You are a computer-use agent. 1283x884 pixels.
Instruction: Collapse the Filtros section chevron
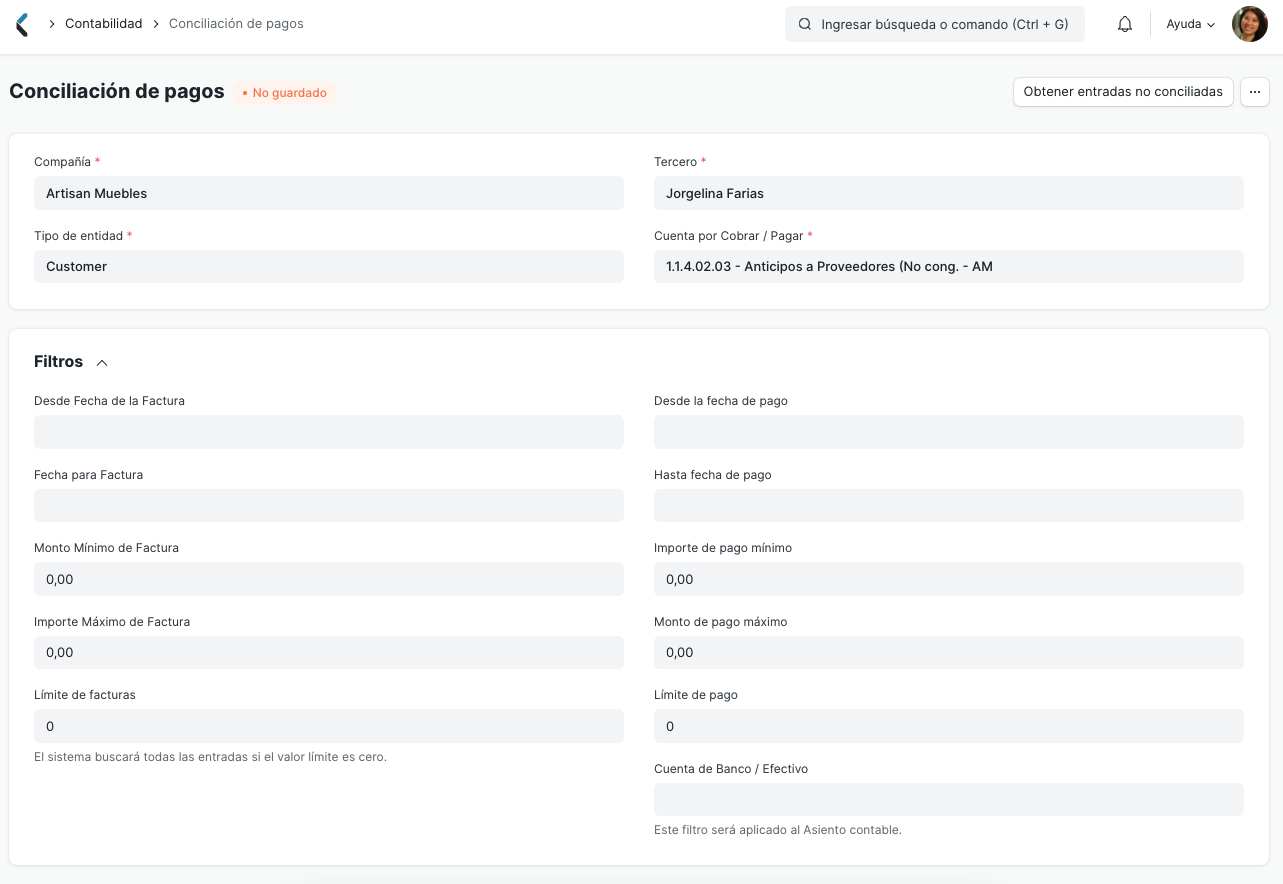(102, 363)
